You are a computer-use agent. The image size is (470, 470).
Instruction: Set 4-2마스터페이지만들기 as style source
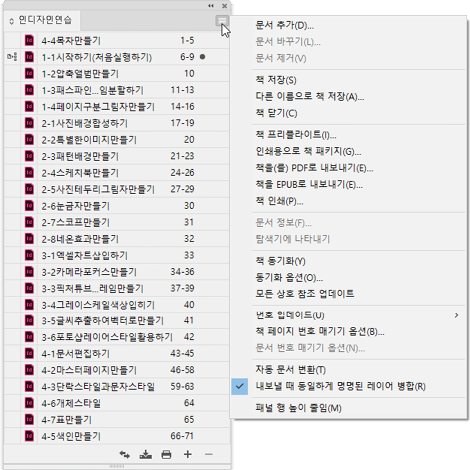[12, 370]
